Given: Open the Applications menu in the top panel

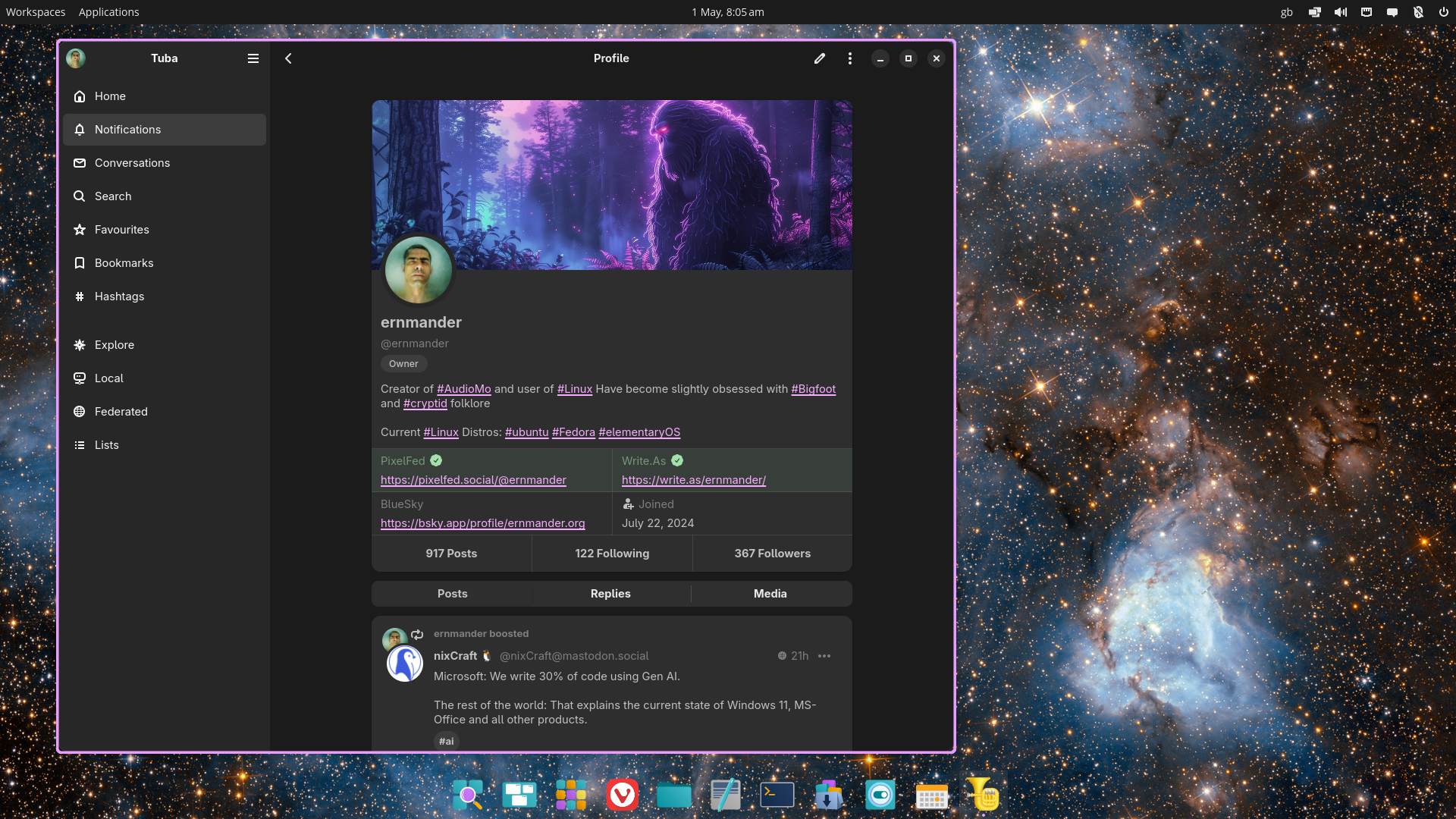Looking at the screenshot, I should [109, 12].
